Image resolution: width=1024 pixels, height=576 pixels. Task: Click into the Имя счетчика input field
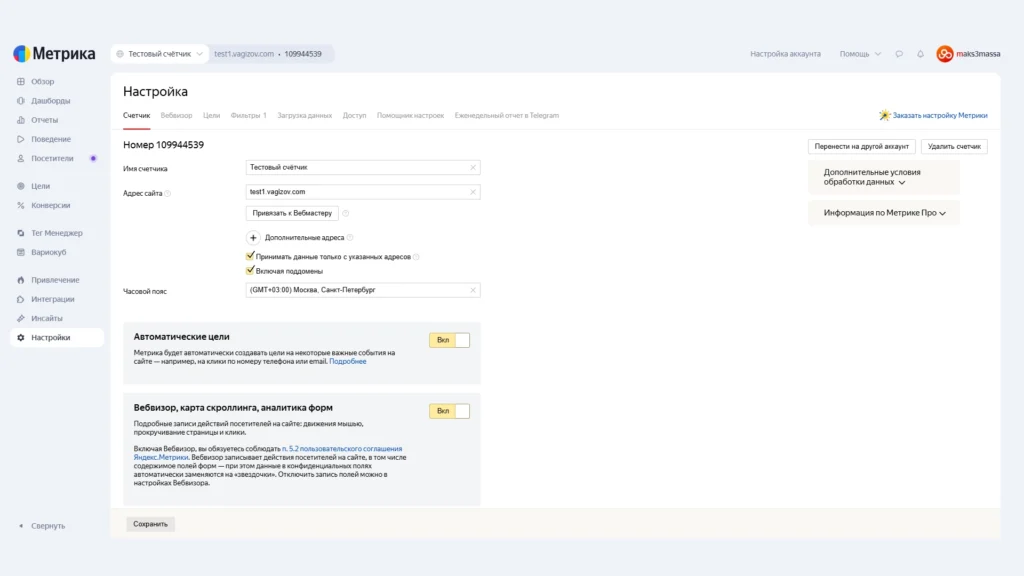coord(363,167)
